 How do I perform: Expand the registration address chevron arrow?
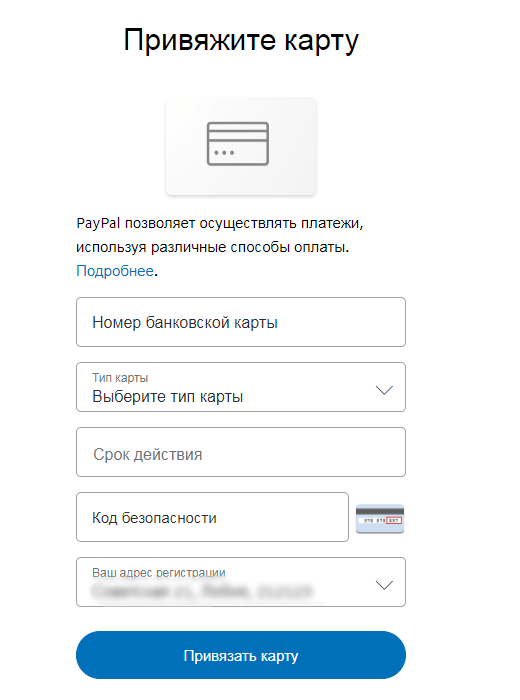pyautogui.click(x=384, y=585)
